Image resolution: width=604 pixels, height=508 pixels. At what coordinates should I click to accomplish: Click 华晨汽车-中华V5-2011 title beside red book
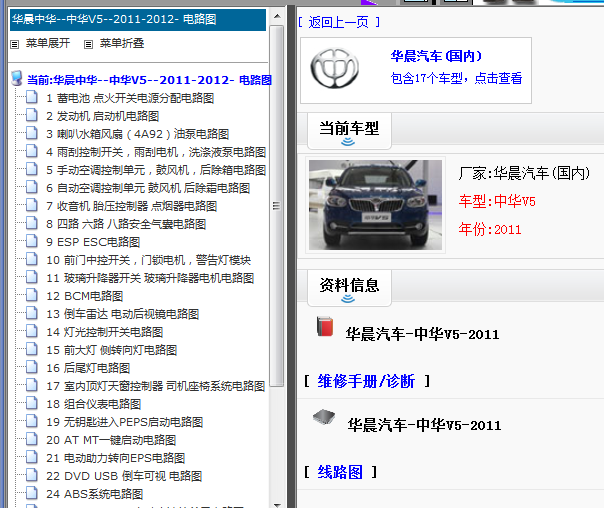[x=422, y=334]
